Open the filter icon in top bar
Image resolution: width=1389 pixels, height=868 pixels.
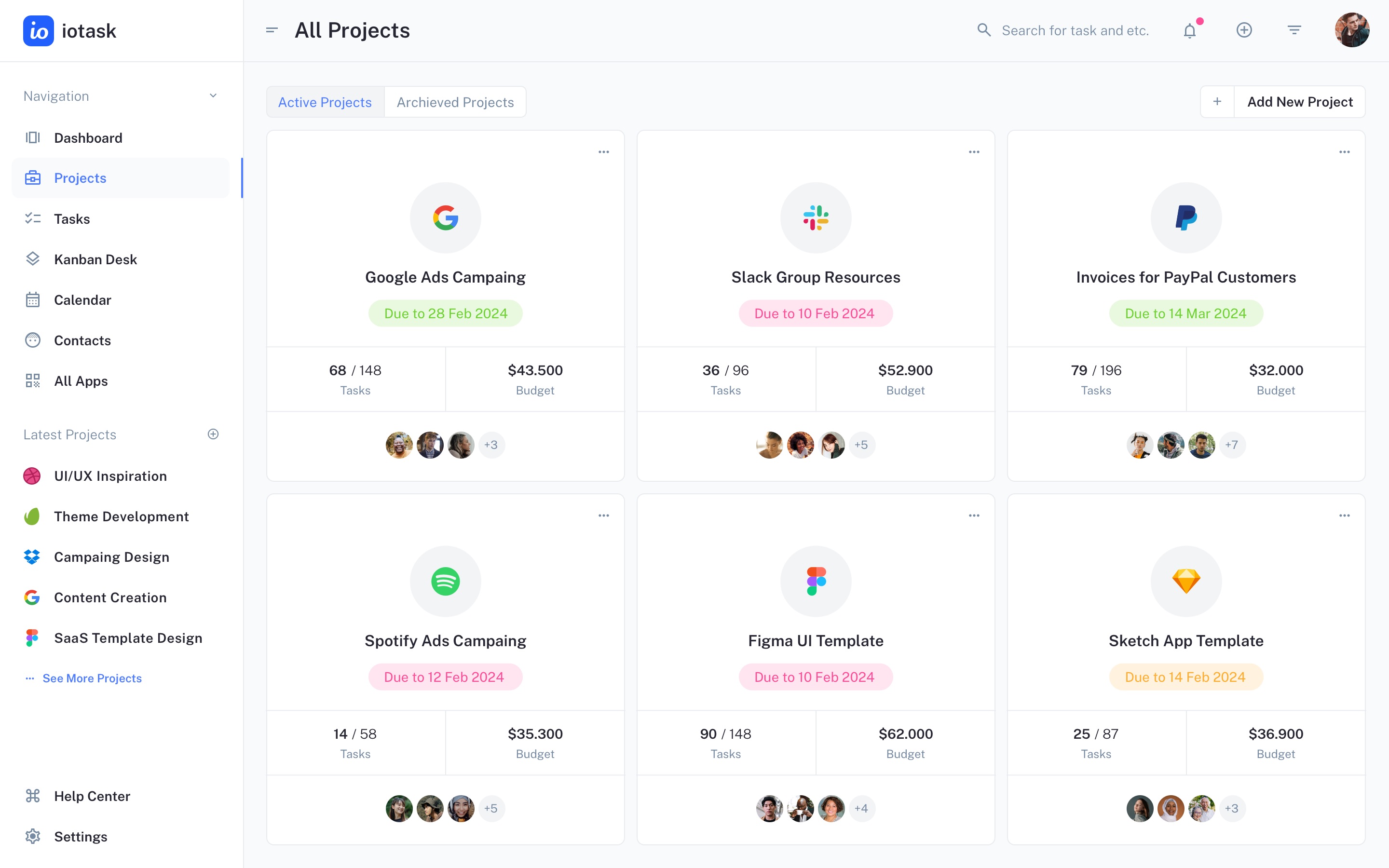click(1294, 30)
